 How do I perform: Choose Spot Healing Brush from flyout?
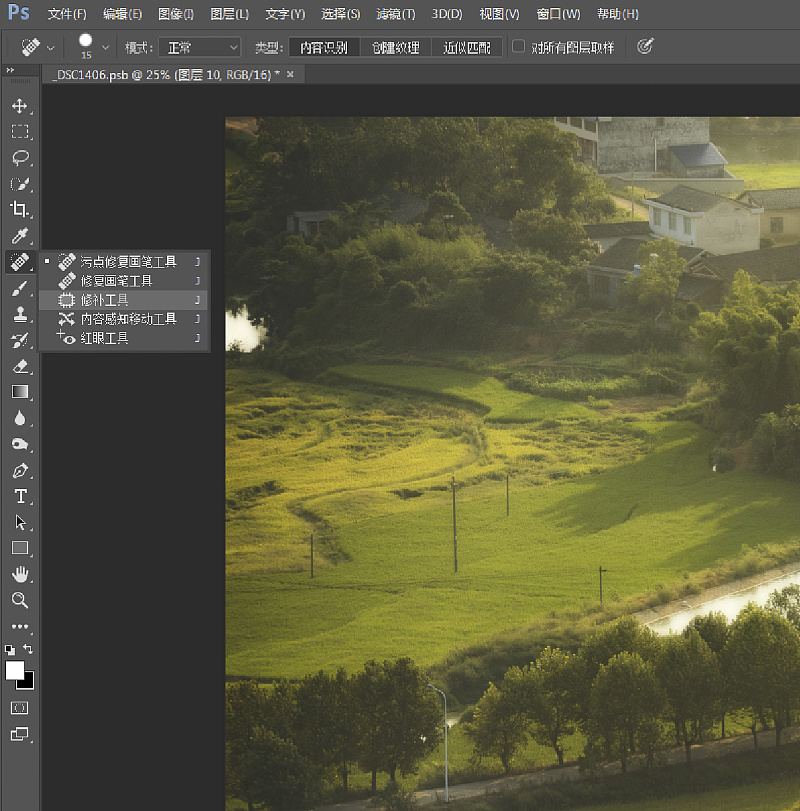pos(124,262)
